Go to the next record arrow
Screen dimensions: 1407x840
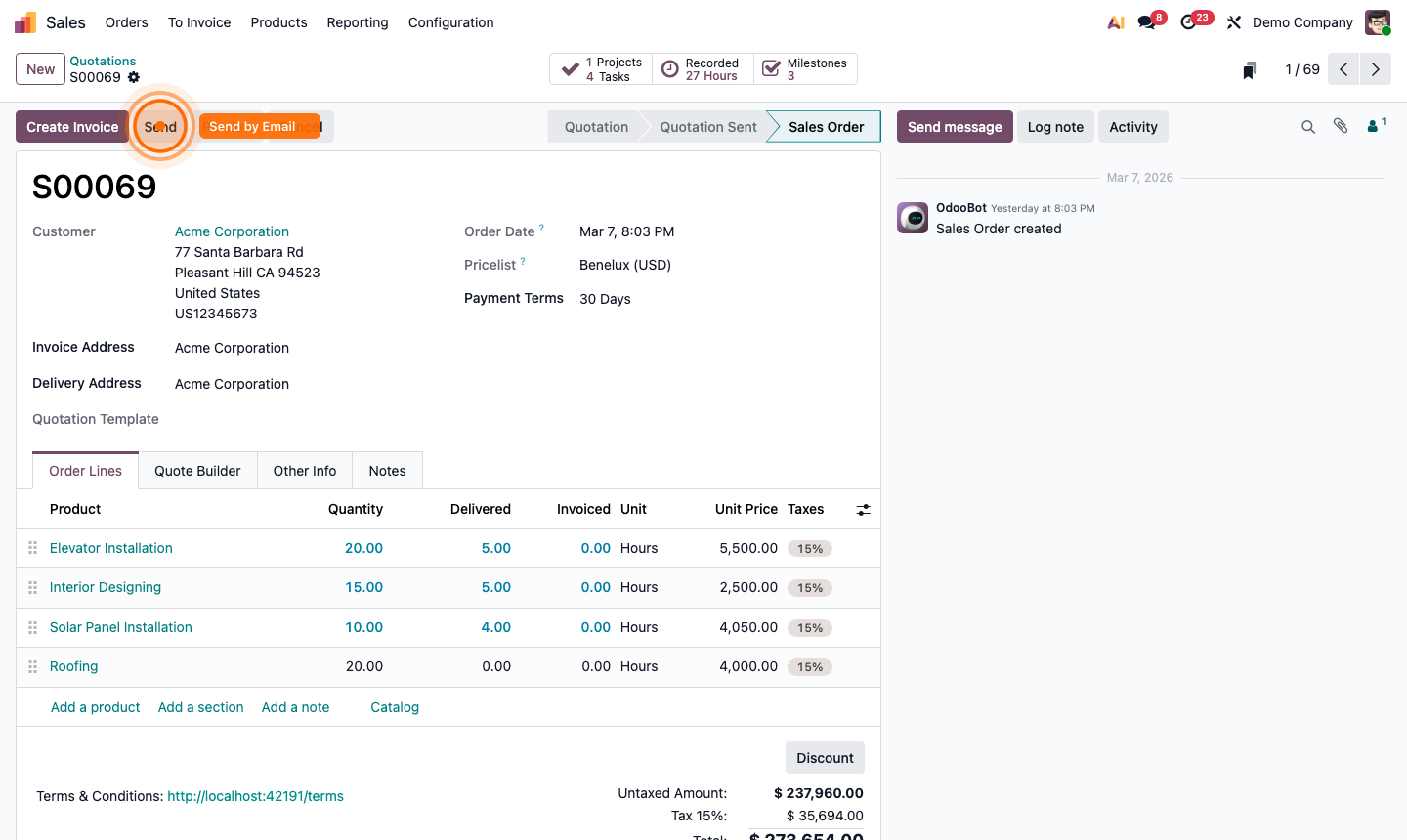pyautogui.click(x=1376, y=69)
